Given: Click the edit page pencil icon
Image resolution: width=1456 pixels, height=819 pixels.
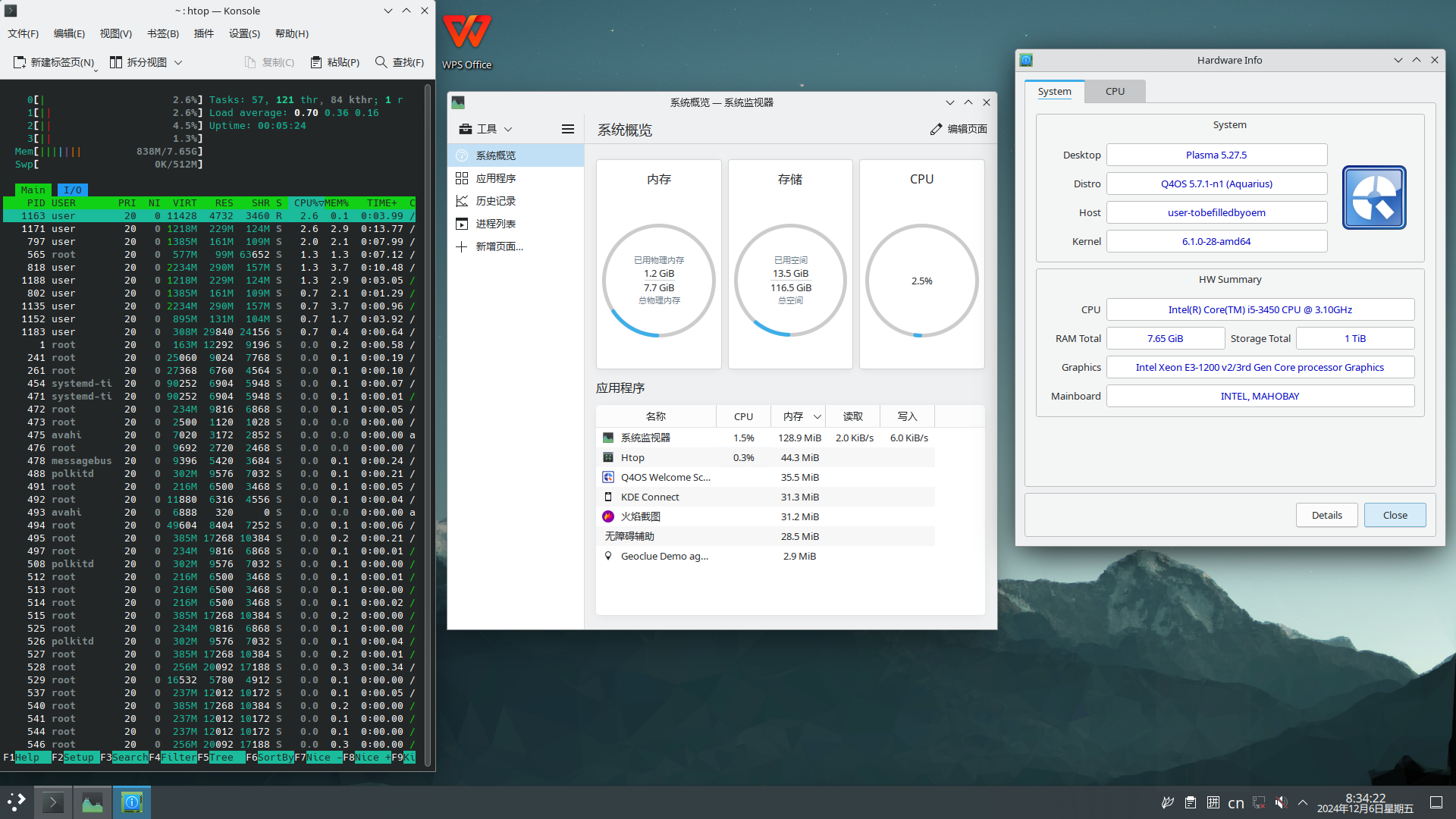Looking at the screenshot, I should (x=937, y=129).
